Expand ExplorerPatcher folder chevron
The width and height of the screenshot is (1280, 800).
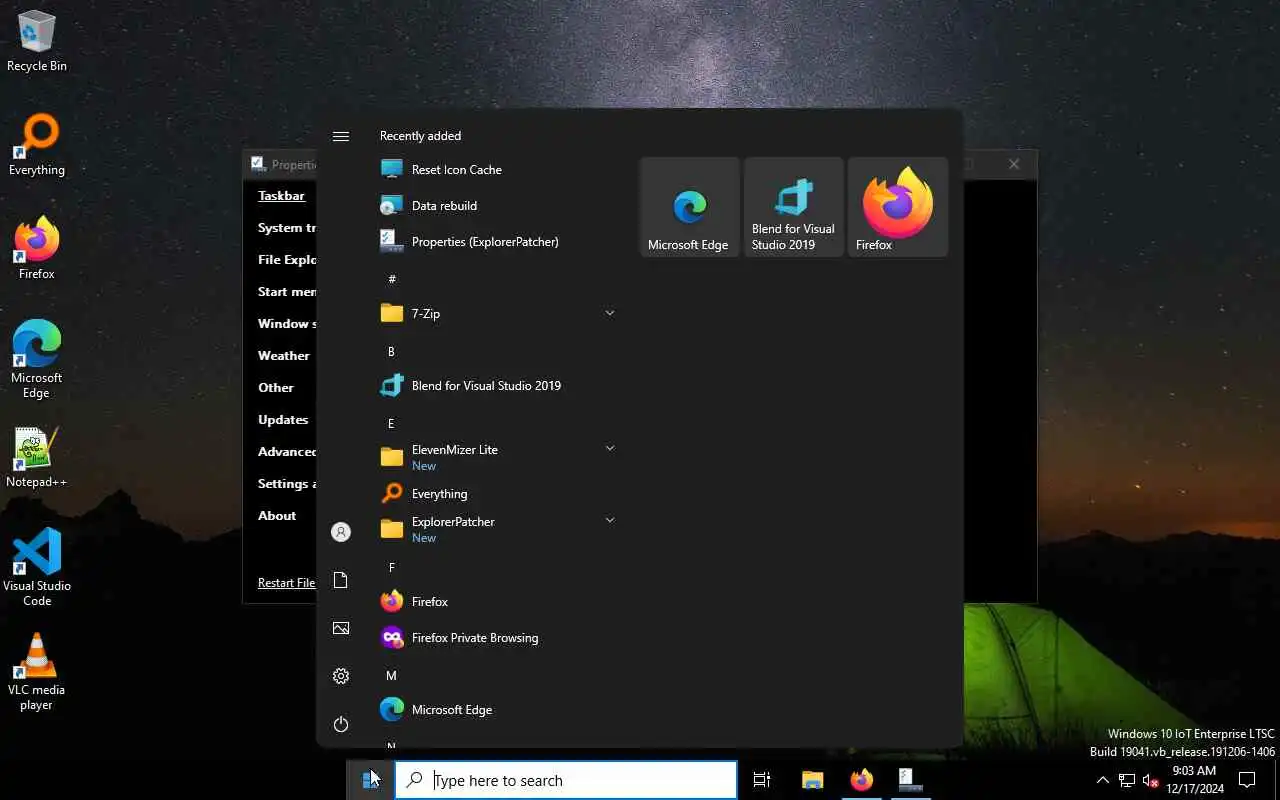tap(610, 520)
